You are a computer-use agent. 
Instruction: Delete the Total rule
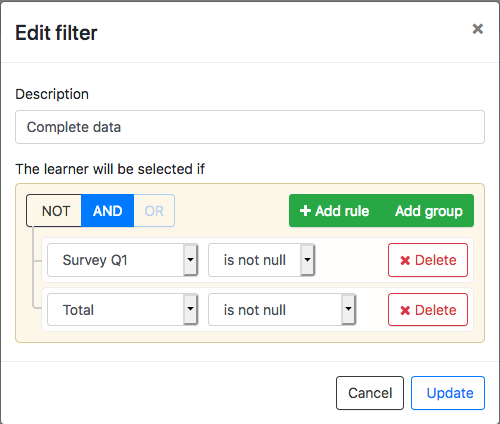tap(428, 310)
